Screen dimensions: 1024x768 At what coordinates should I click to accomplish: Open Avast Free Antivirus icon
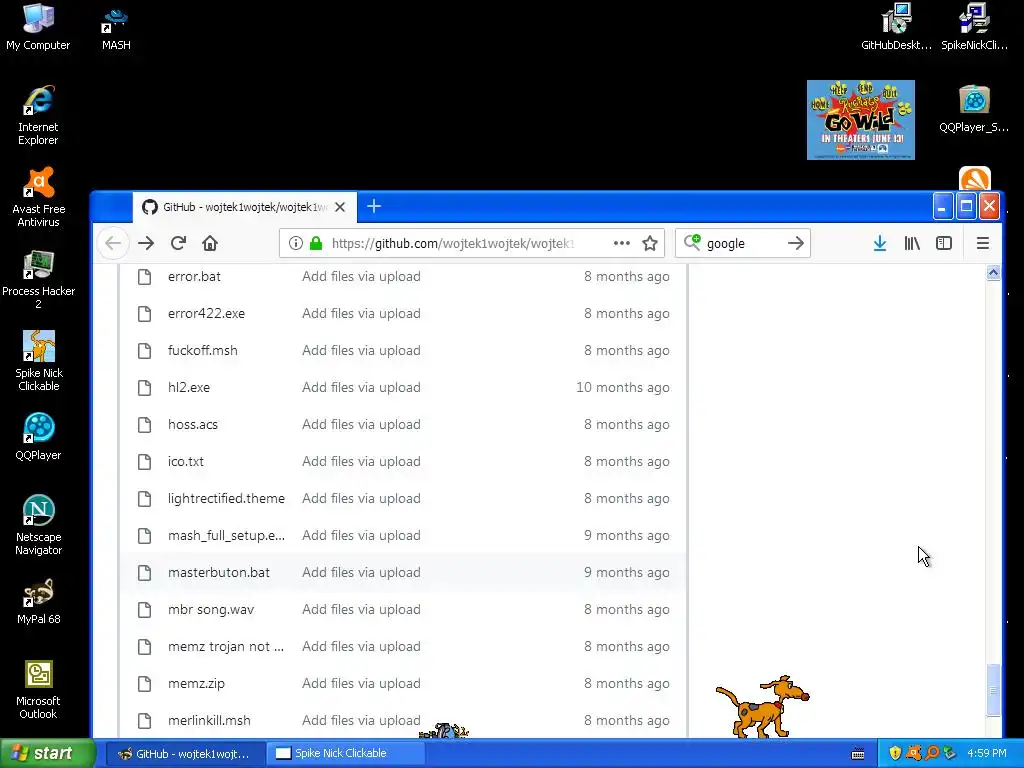39,197
